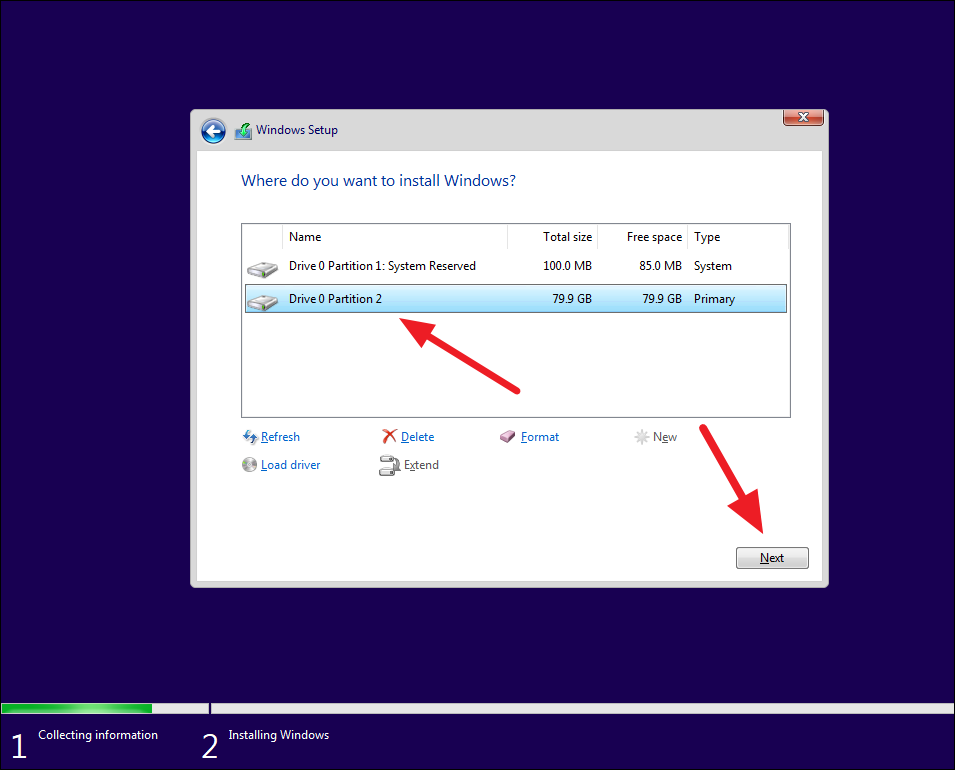Click the Collecting information step label
Image resolution: width=955 pixels, height=770 pixels.
pos(98,735)
